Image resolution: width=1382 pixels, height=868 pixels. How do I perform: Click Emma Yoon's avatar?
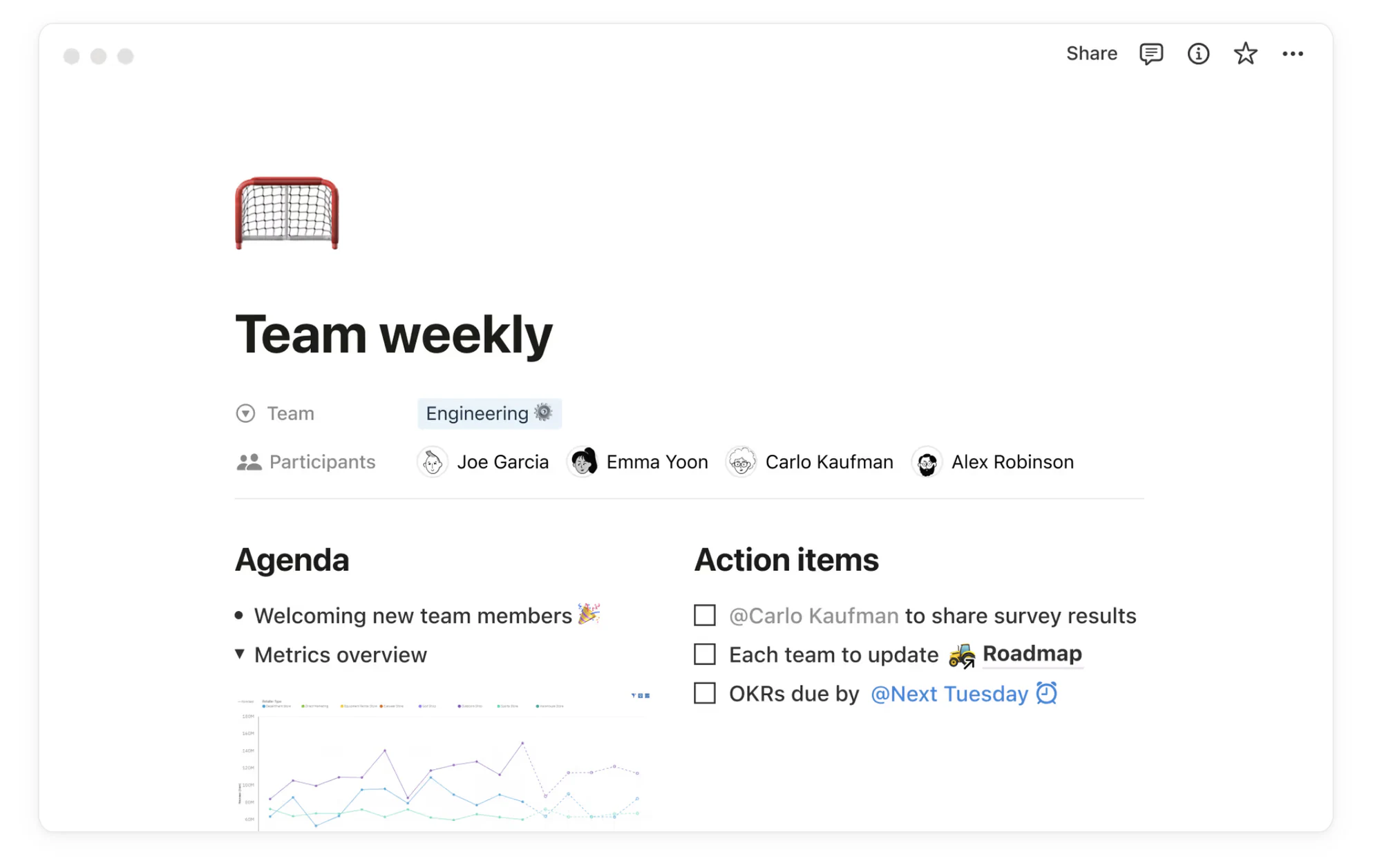click(x=583, y=462)
